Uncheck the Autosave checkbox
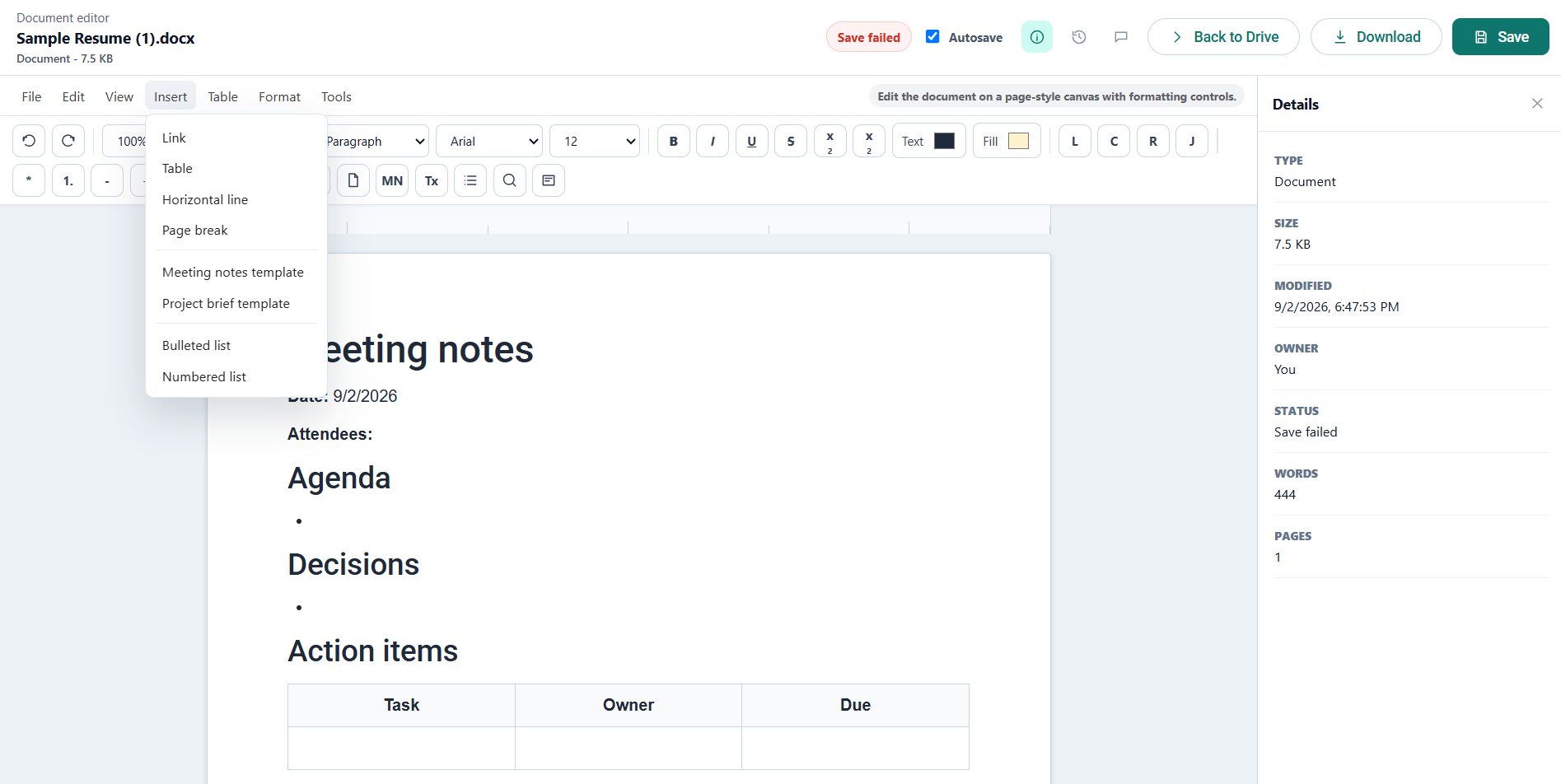The height and width of the screenshot is (784, 1561). click(932, 36)
